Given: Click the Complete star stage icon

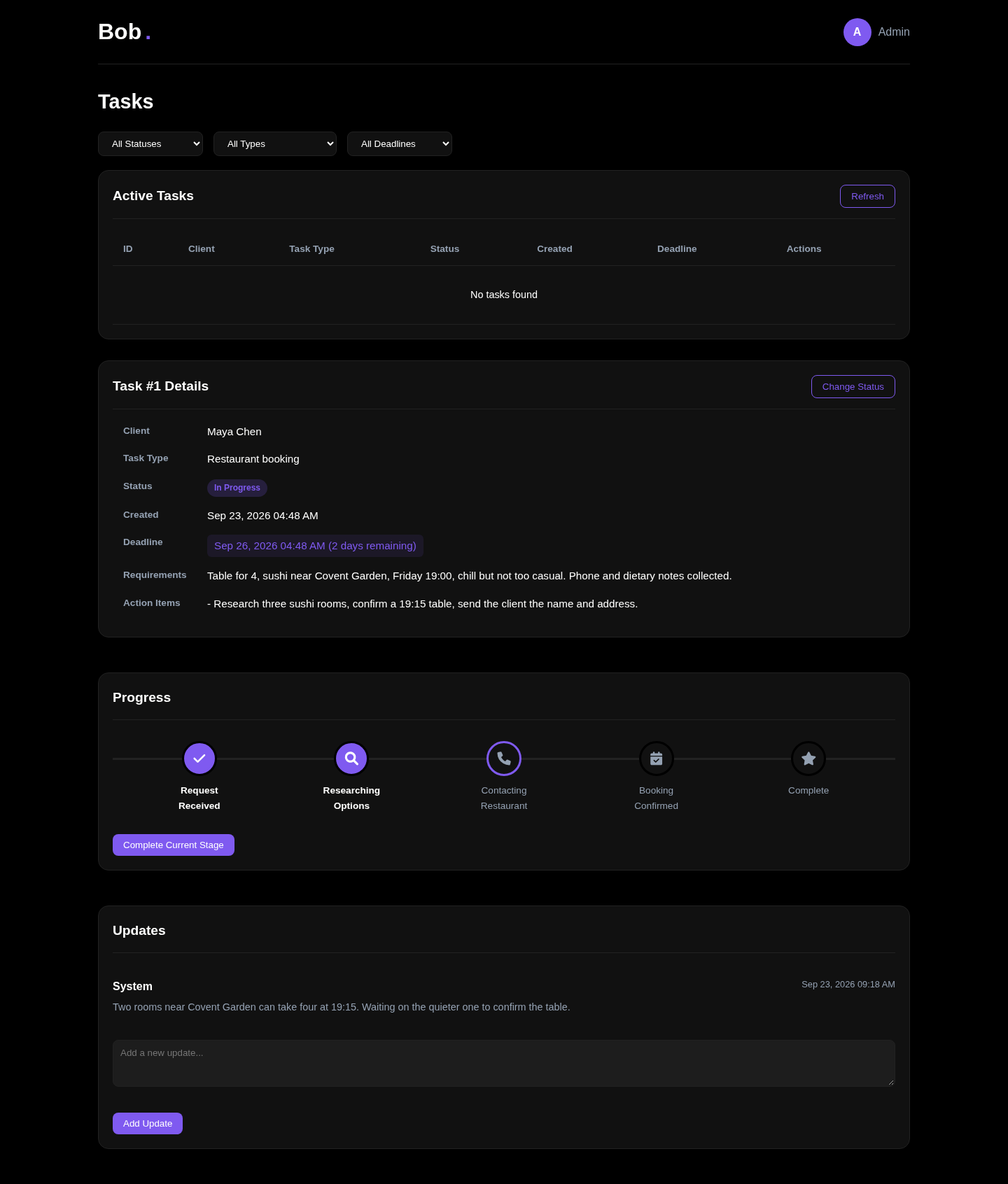Looking at the screenshot, I should click(x=808, y=759).
